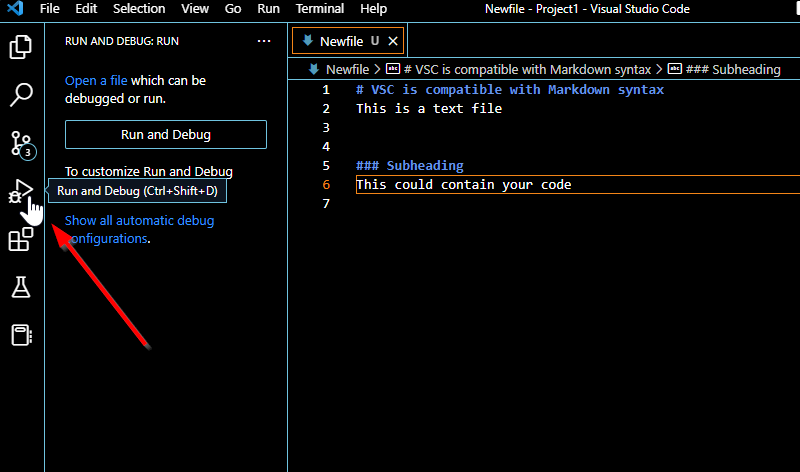Open the Selection menu
This screenshot has width=800, height=472.
click(139, 9)
